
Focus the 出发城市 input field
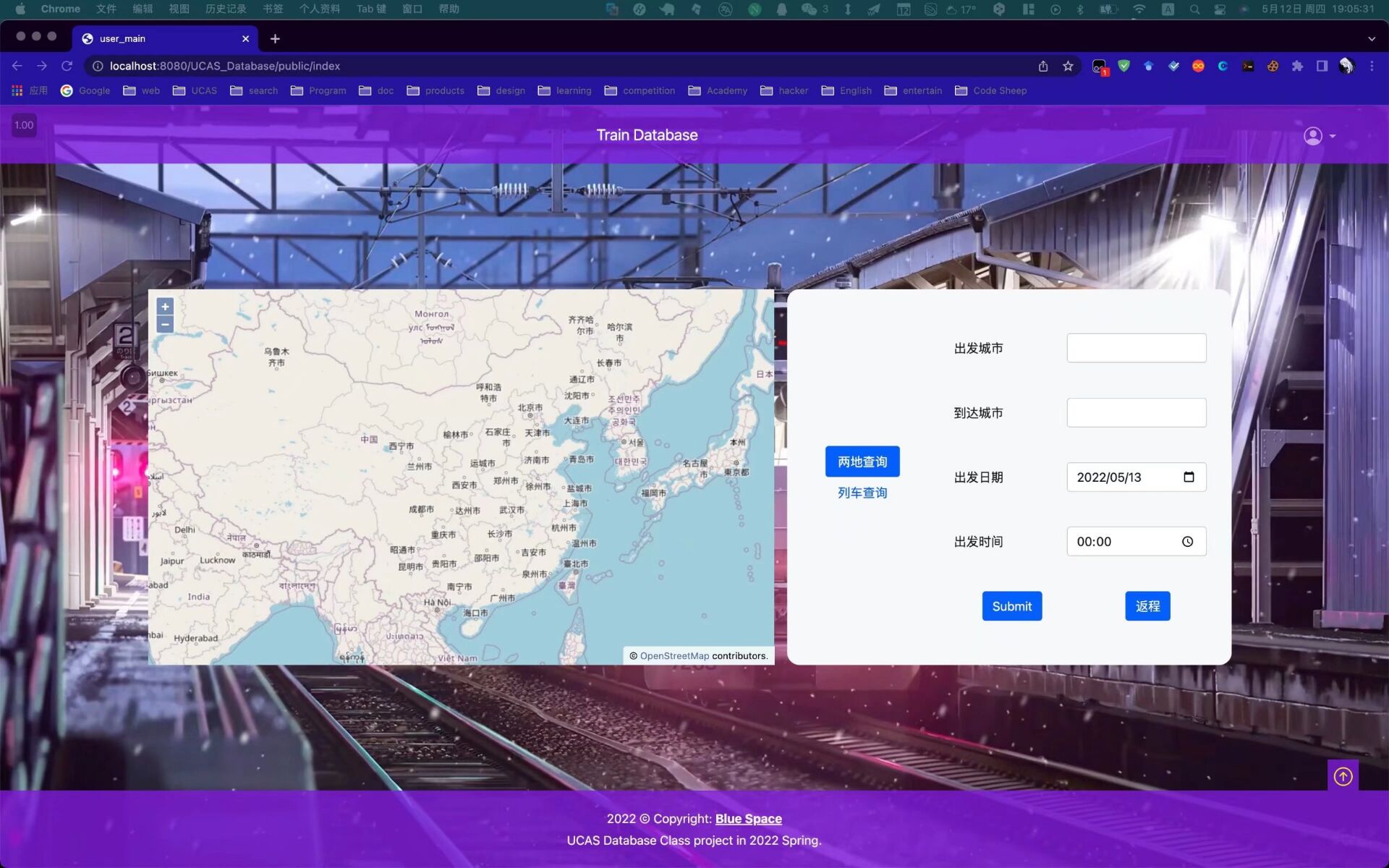coord(1136,348)
